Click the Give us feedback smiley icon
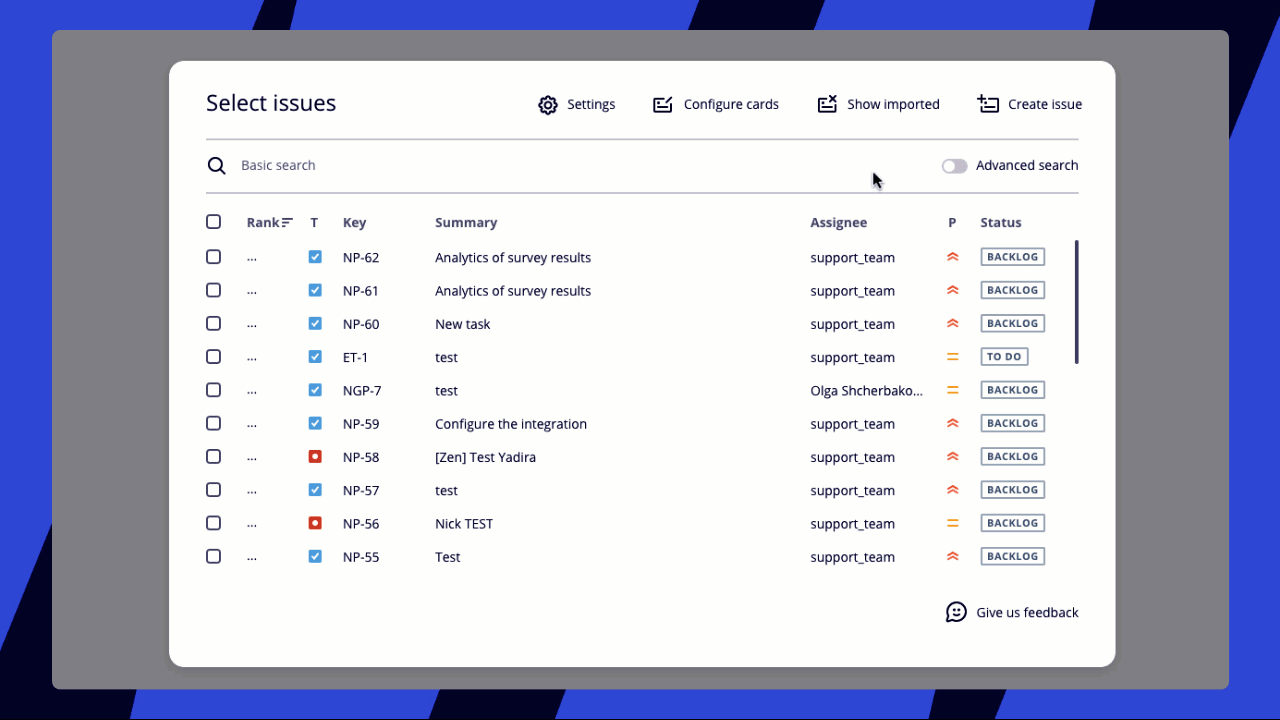This screenshot has height=720, width=1280. (x=957, y=612)
